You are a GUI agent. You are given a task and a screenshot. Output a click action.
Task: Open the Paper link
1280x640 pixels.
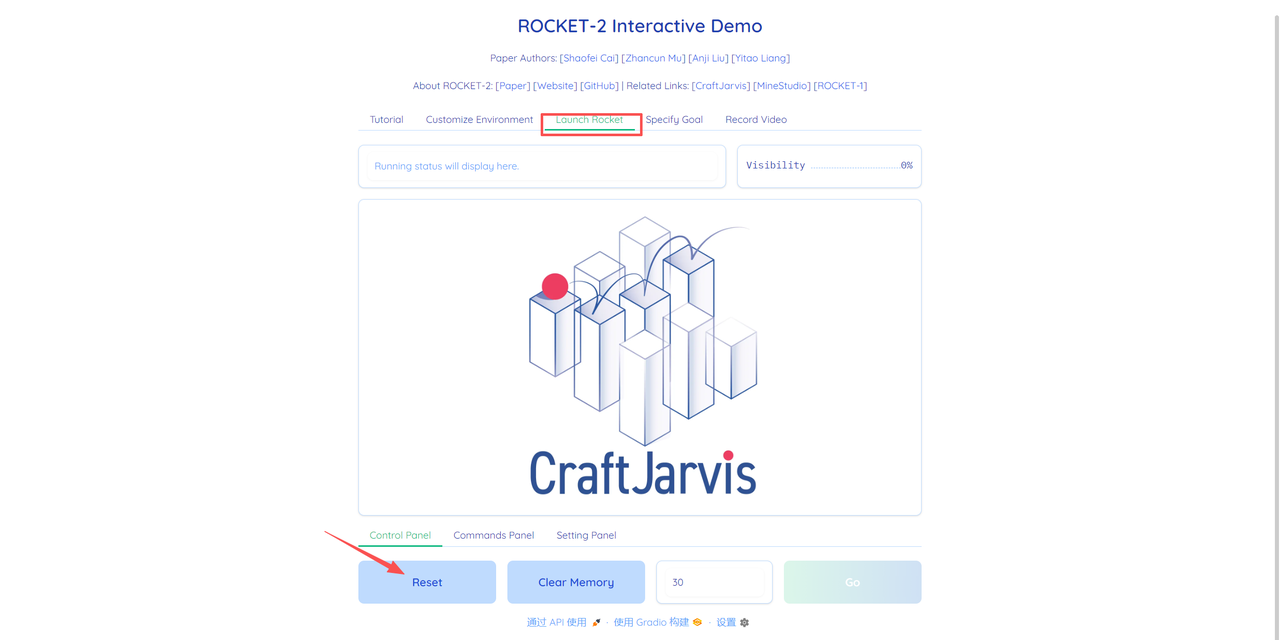513,86
